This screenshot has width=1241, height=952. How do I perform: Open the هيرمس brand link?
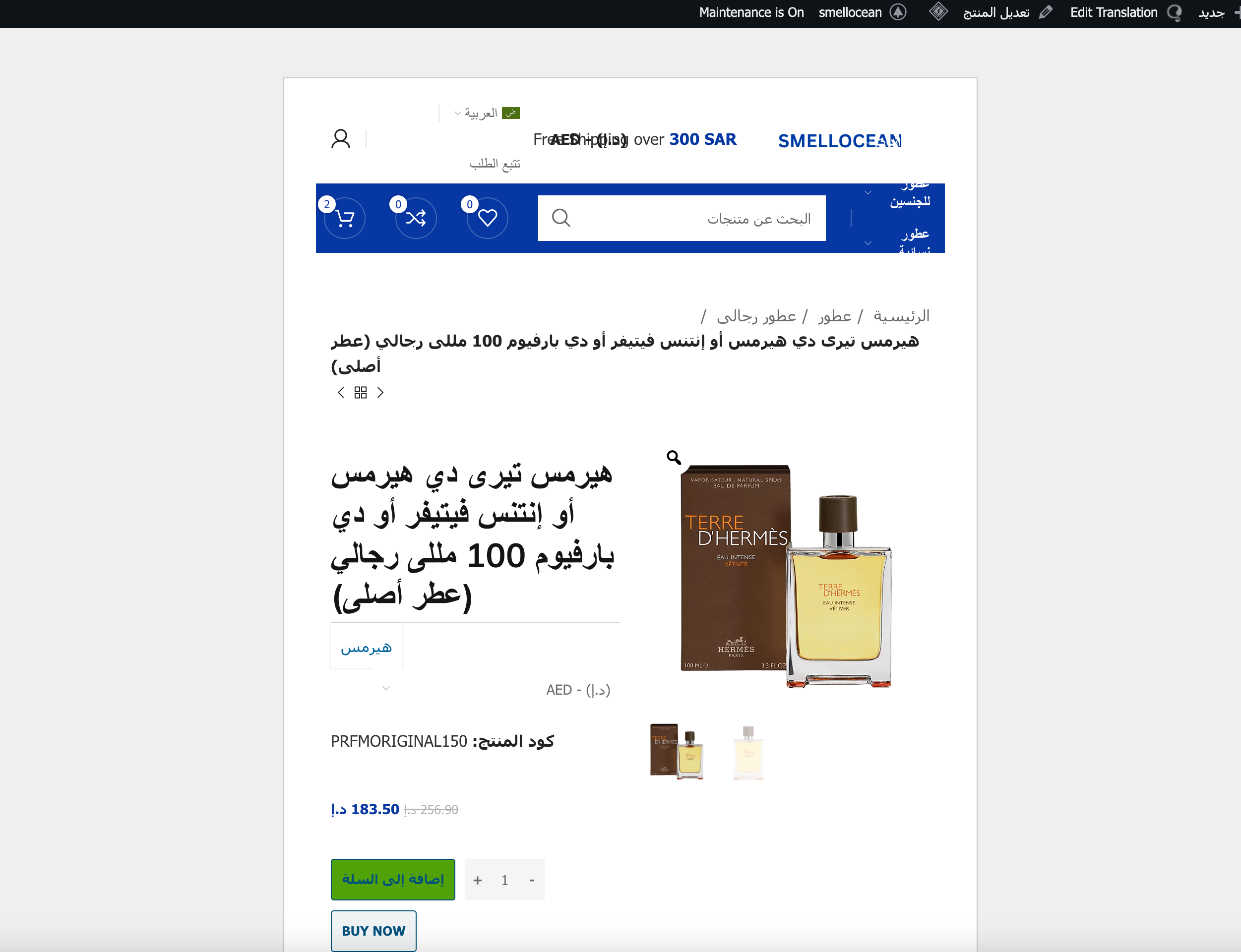point(366,647)
